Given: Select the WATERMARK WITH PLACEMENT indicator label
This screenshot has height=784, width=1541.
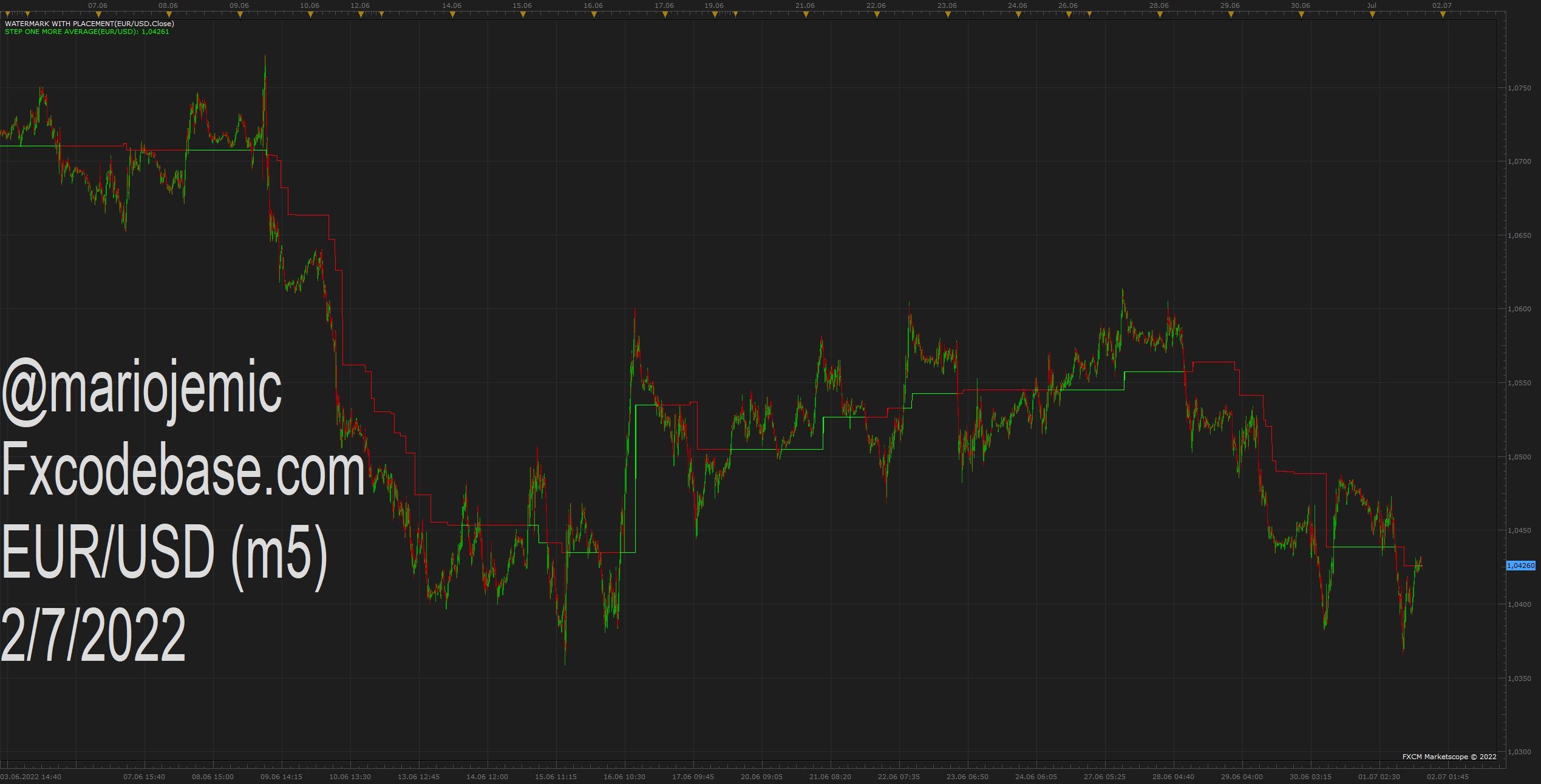Looking at the screenshot, I should 89,24.
